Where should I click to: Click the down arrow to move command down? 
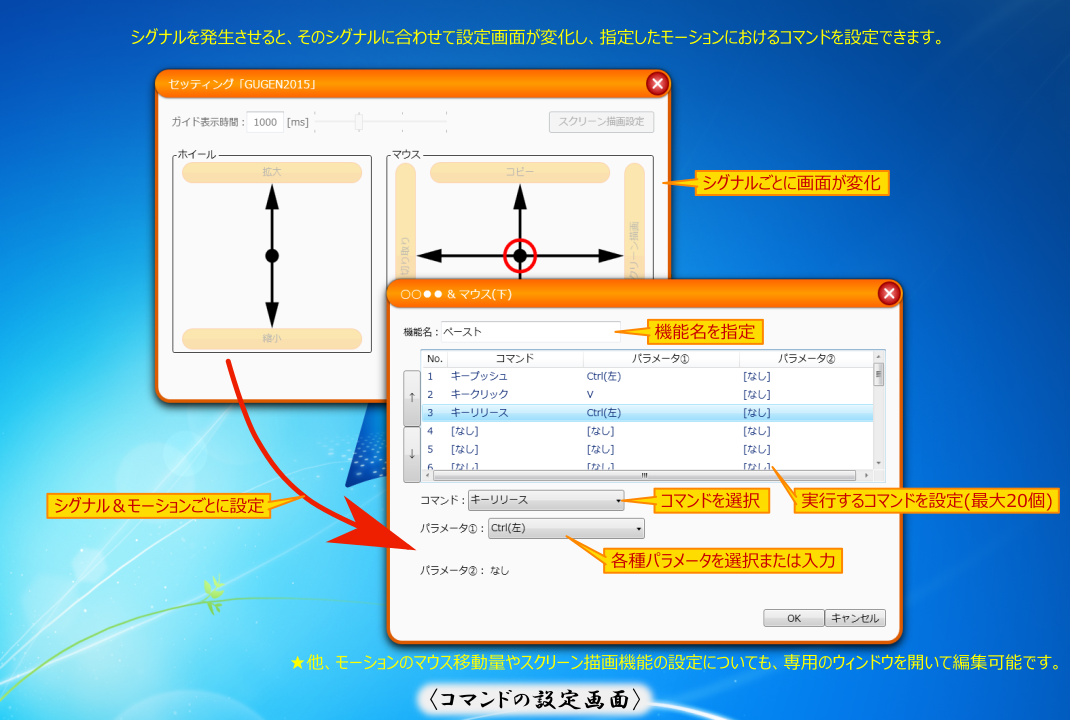coord(412,452)
